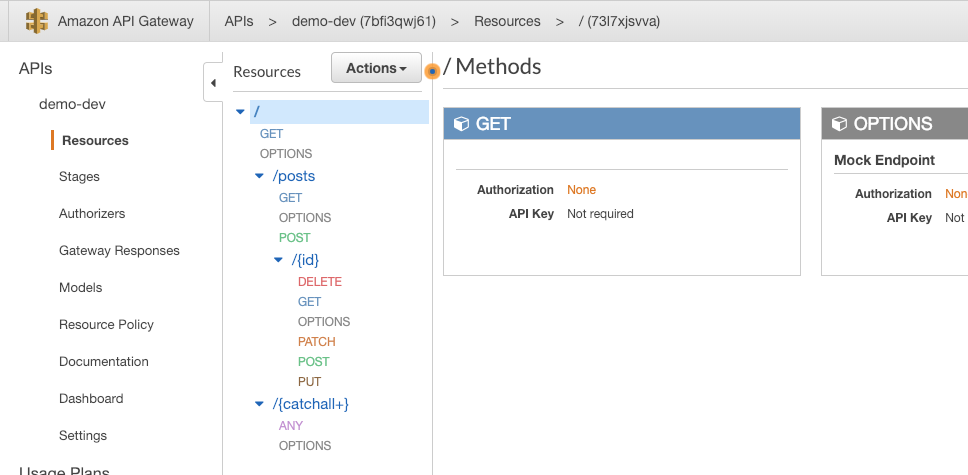Select the ANY method under /{catchall+}
This screenshot has width=968, height=475.
[291, 426]
